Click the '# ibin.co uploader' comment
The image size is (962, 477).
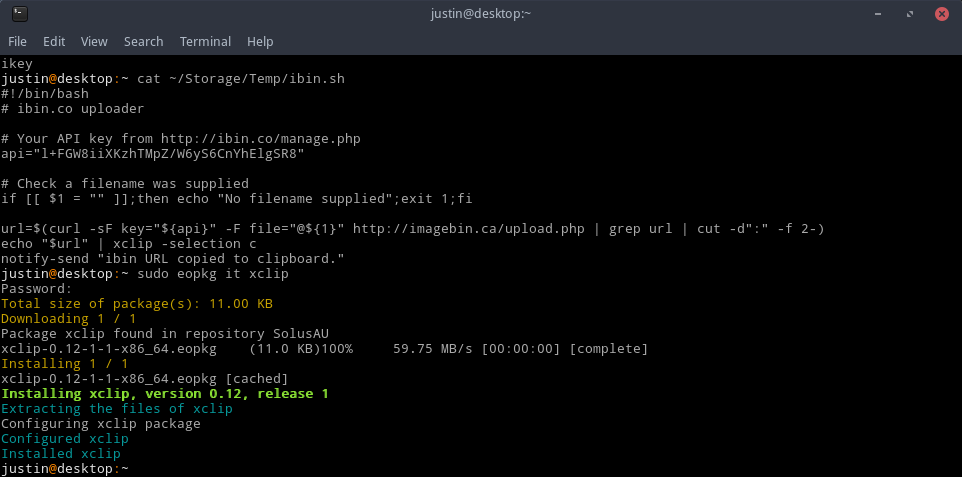[x=72, y=109]
